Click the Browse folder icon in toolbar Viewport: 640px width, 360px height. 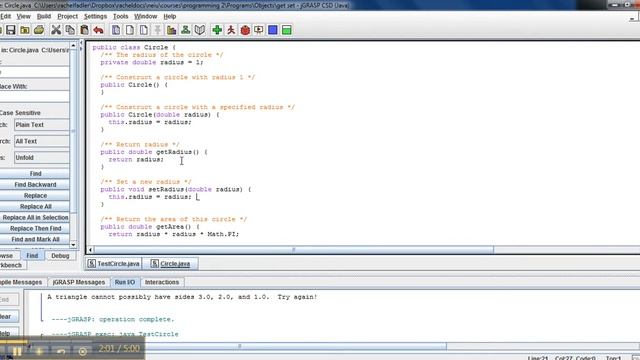pyautogui.click(x=24, y=30)
